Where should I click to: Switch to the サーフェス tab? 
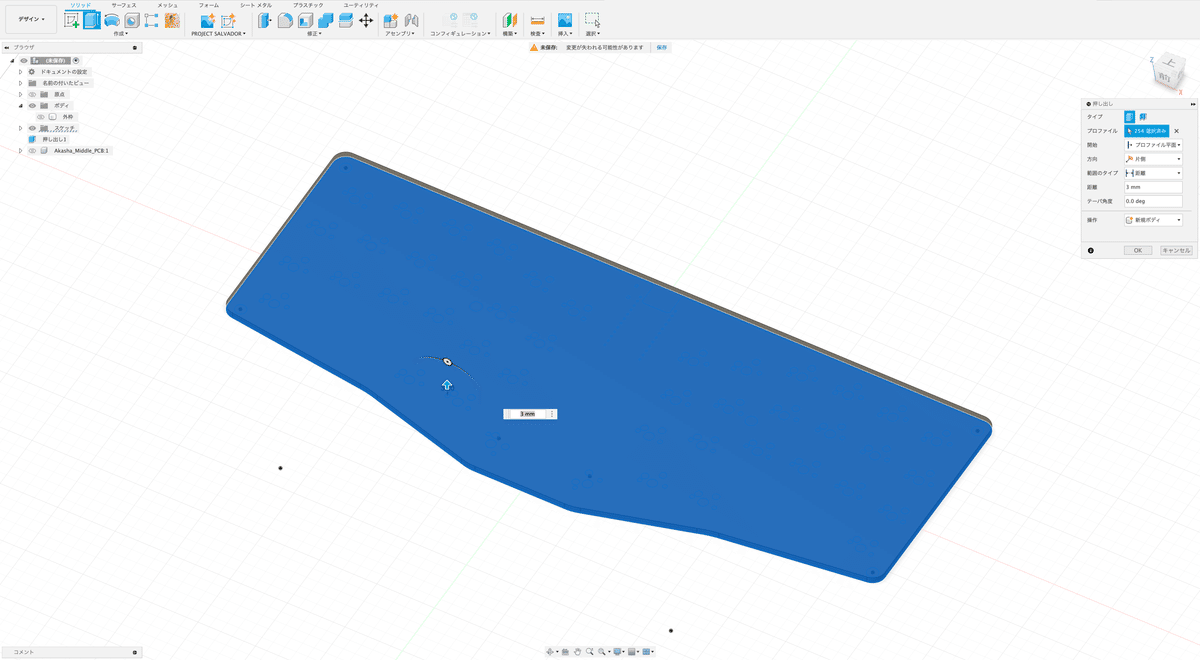point(124,5)
